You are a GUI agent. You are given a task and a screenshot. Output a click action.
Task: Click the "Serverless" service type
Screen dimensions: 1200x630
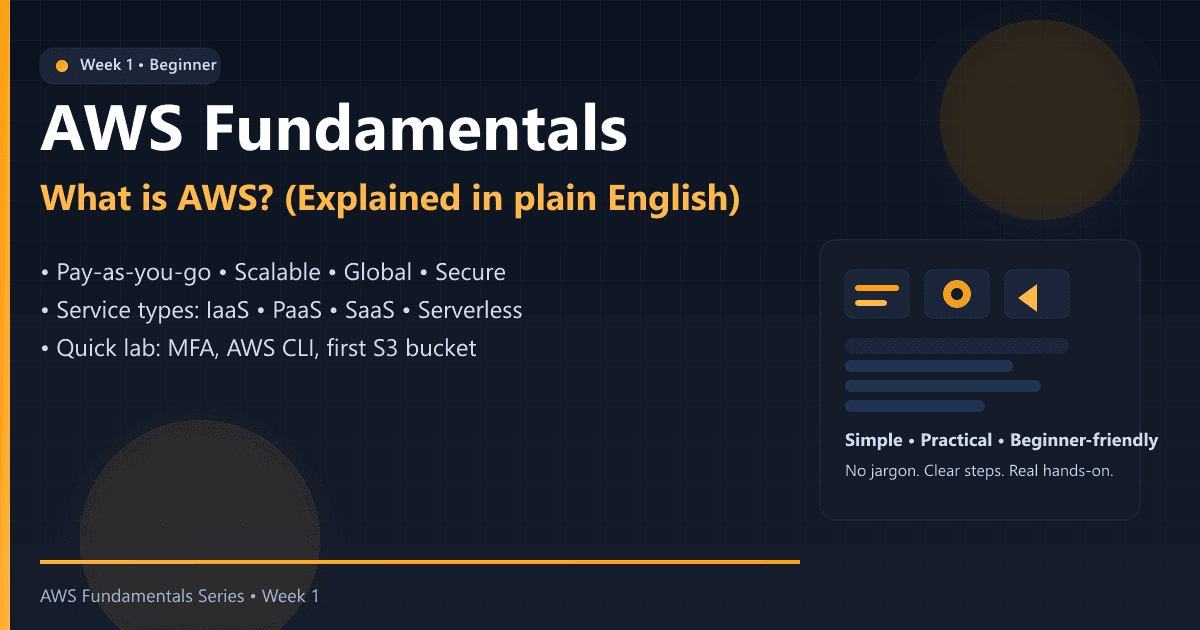tap(470, 310)
